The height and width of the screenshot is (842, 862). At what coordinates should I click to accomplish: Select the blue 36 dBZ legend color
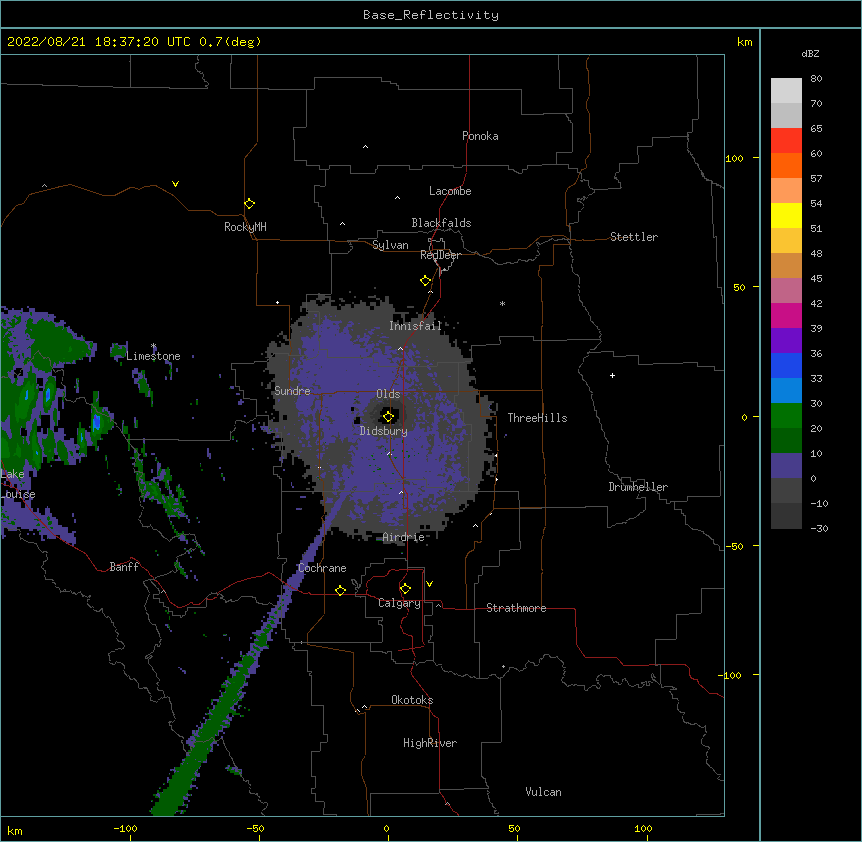tap(786, 365)
